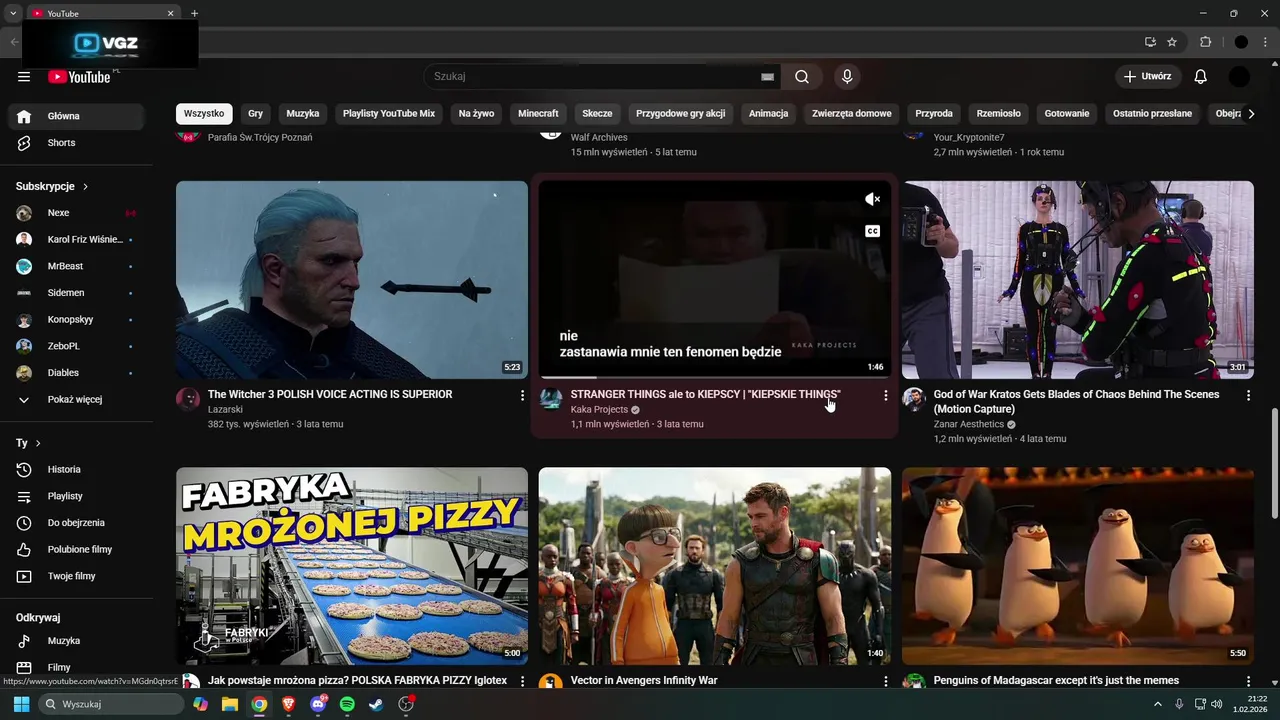Open Muzyka under Odkrywaj
Image resolution: width=1280 pixels, height=720 pixels.
[x=76, y=641]
